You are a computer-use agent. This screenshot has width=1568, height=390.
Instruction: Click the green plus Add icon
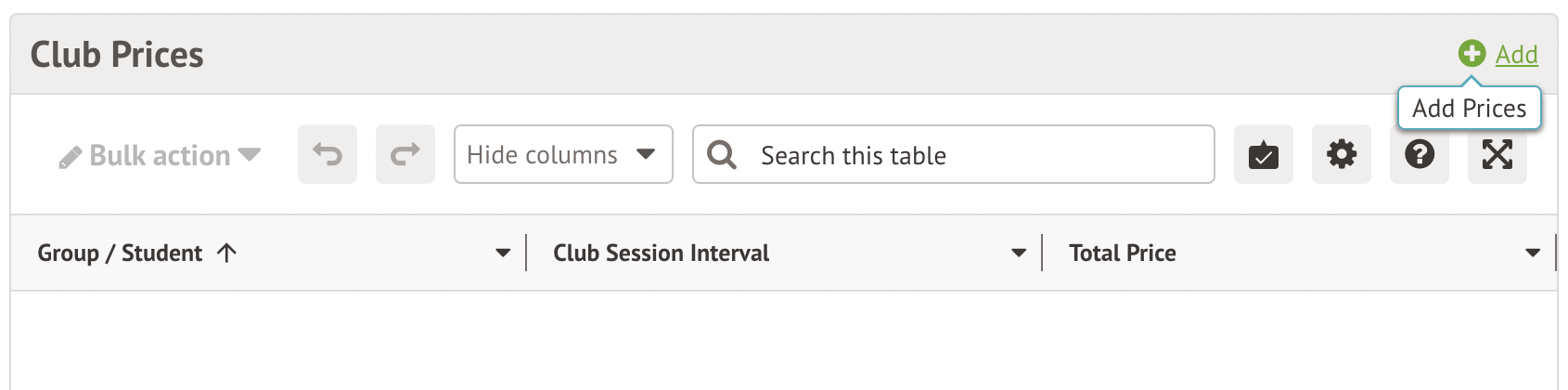pos(1472,54)
